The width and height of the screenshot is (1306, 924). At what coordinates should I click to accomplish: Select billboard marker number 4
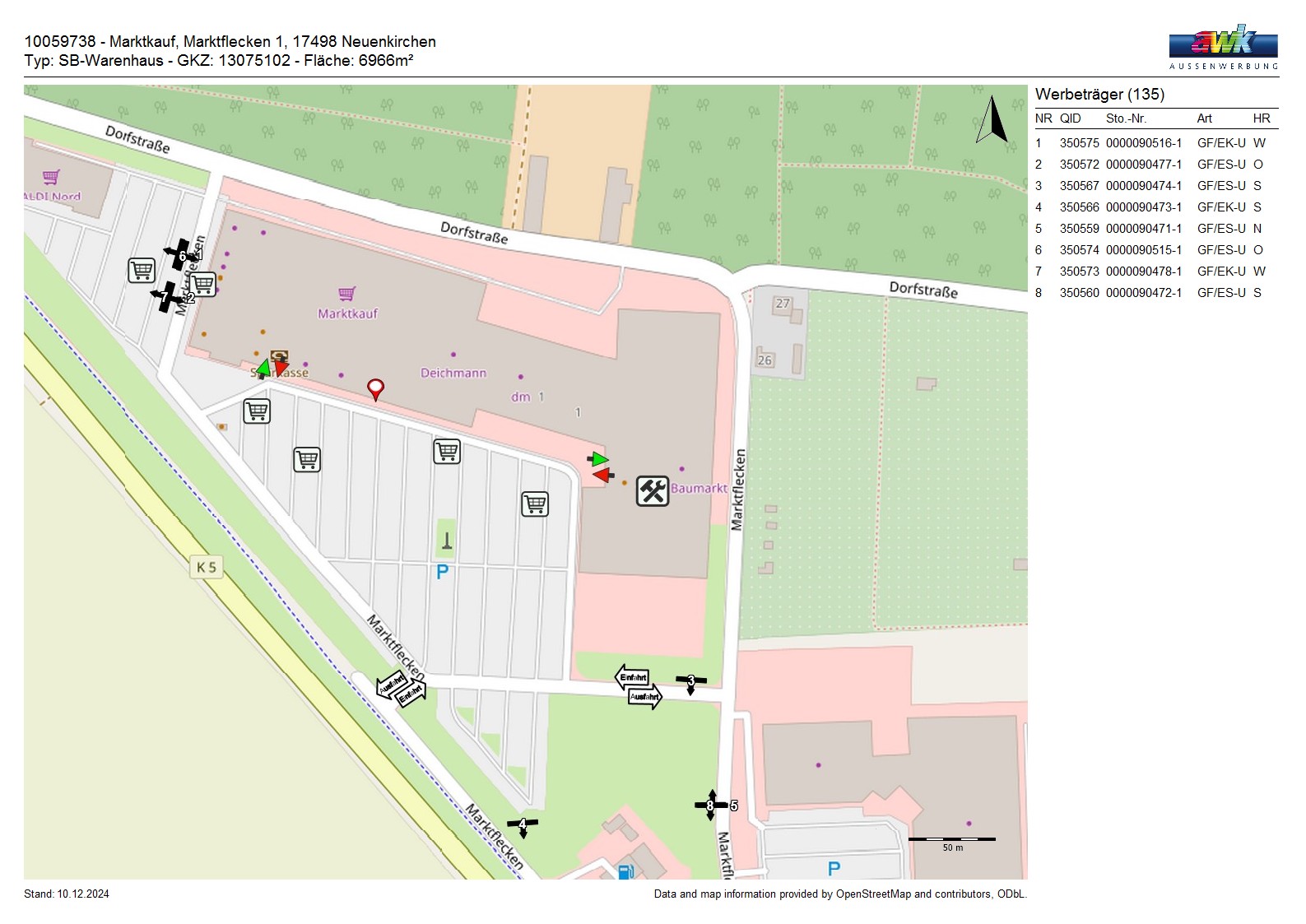522,824
